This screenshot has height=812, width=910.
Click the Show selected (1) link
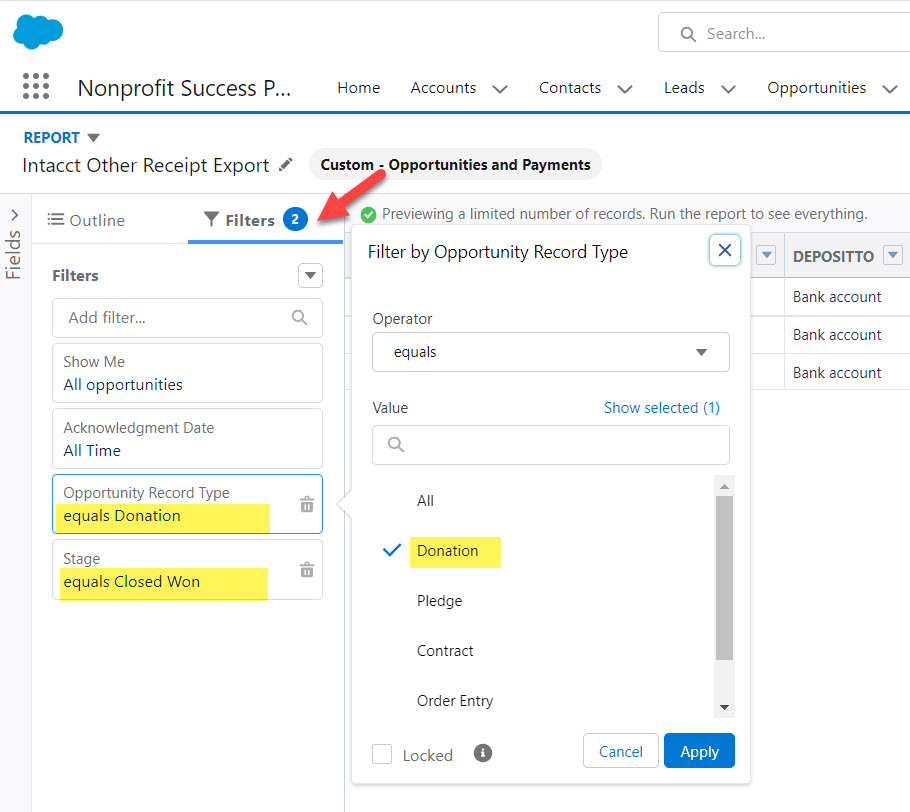point(661,408)
